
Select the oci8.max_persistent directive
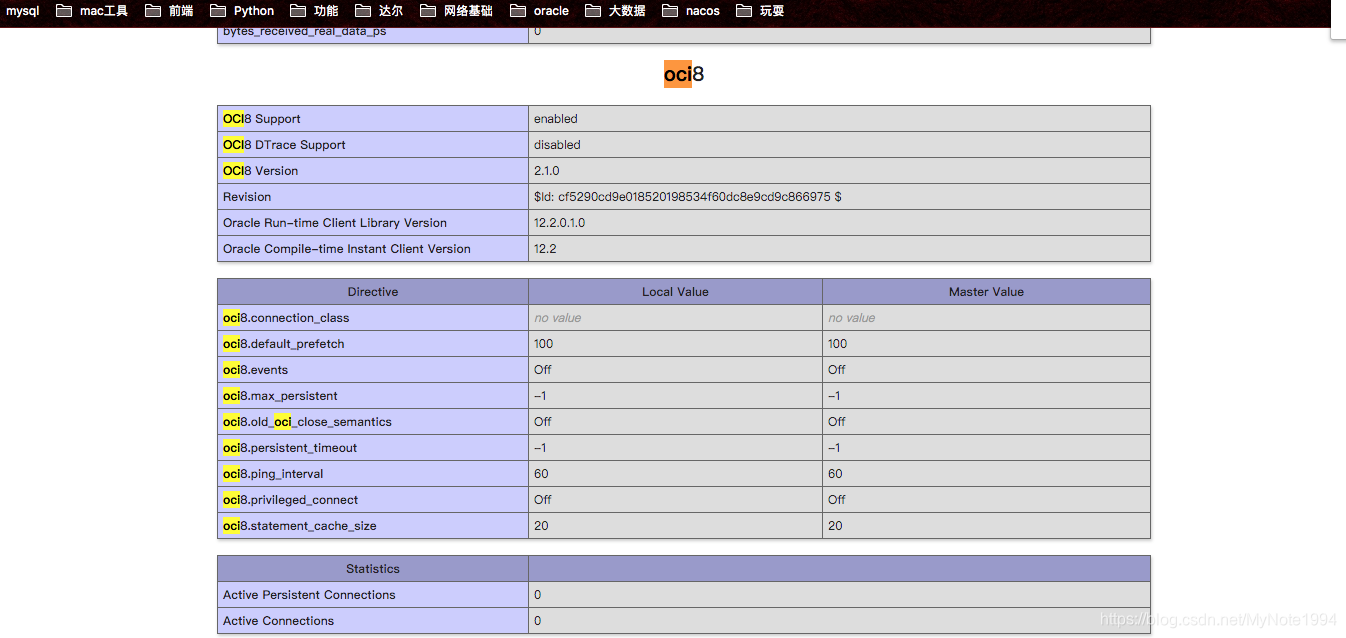pyautogui.click(x=280, y=396)
